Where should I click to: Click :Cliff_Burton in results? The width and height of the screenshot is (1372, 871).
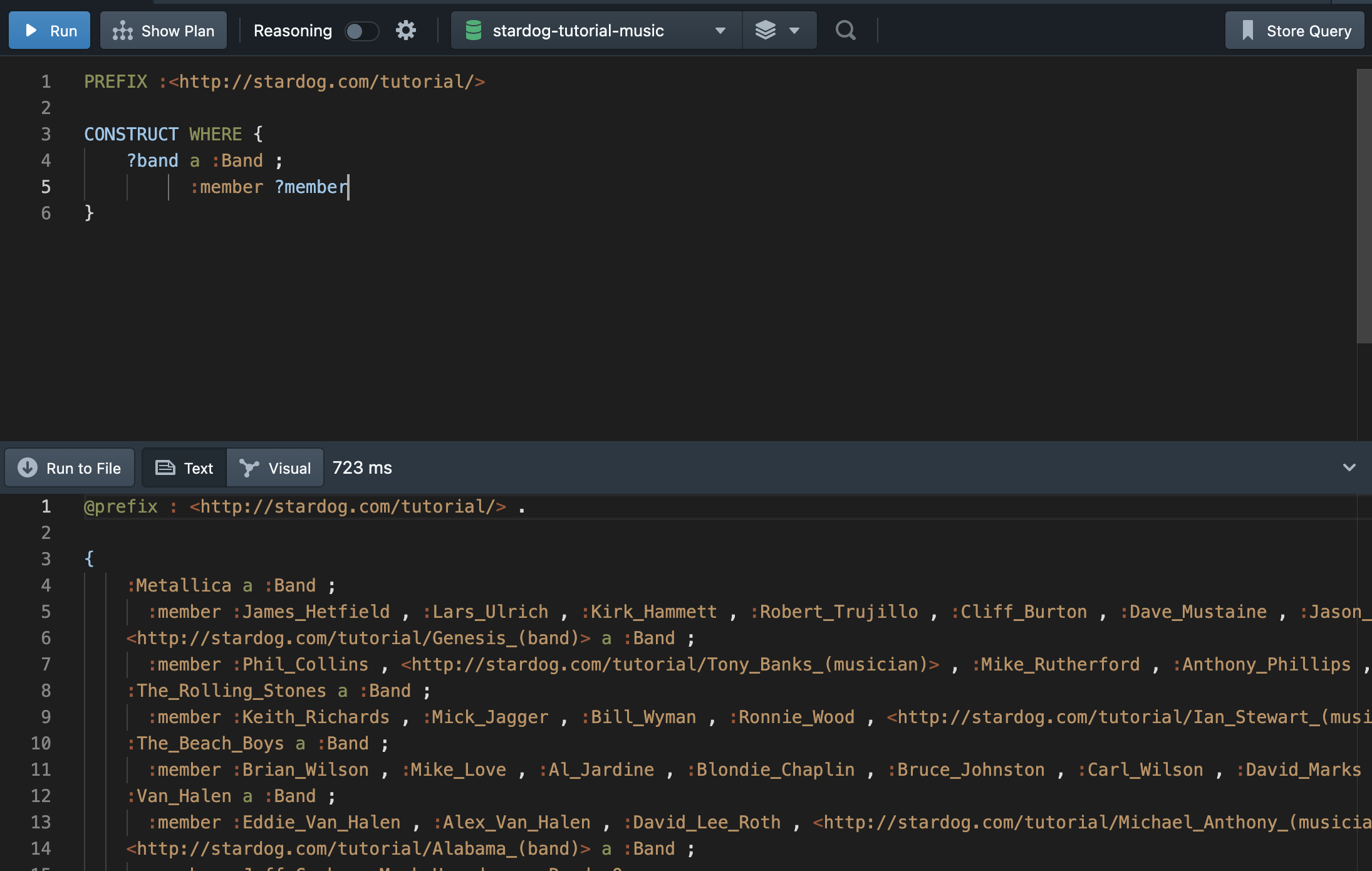tap(1019, 612)
